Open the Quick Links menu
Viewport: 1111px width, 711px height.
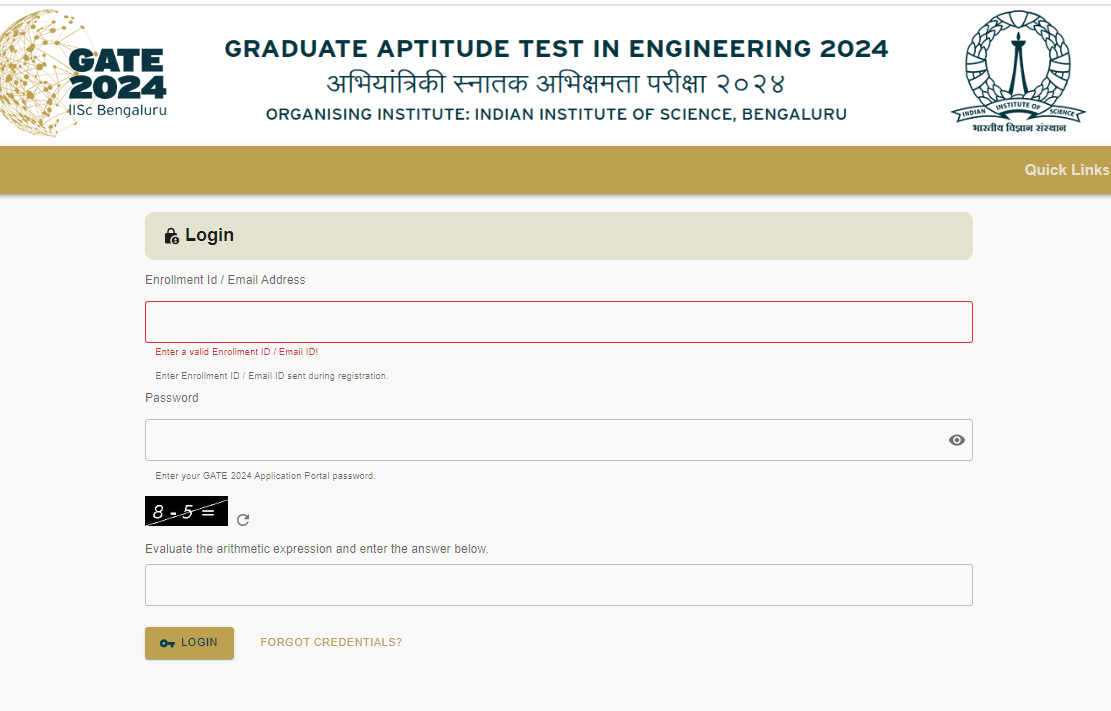click(1066, 170)
